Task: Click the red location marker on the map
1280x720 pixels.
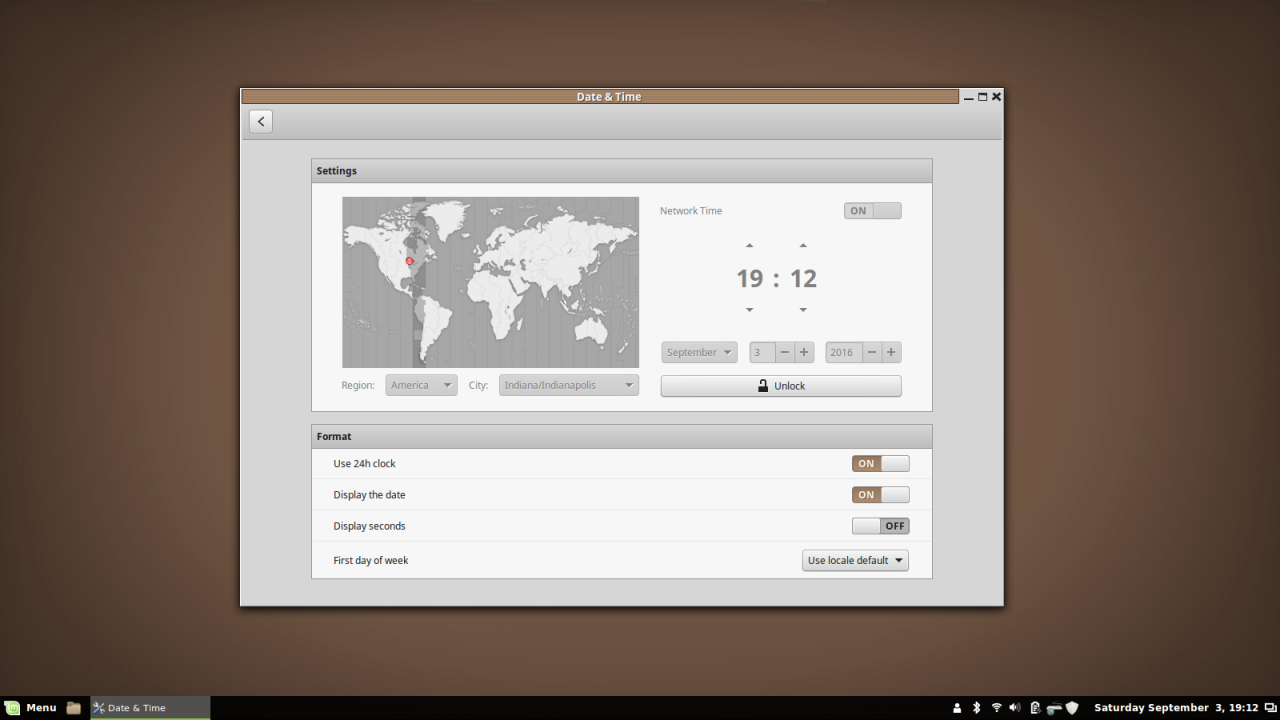Action: click(x=409, y=261)
